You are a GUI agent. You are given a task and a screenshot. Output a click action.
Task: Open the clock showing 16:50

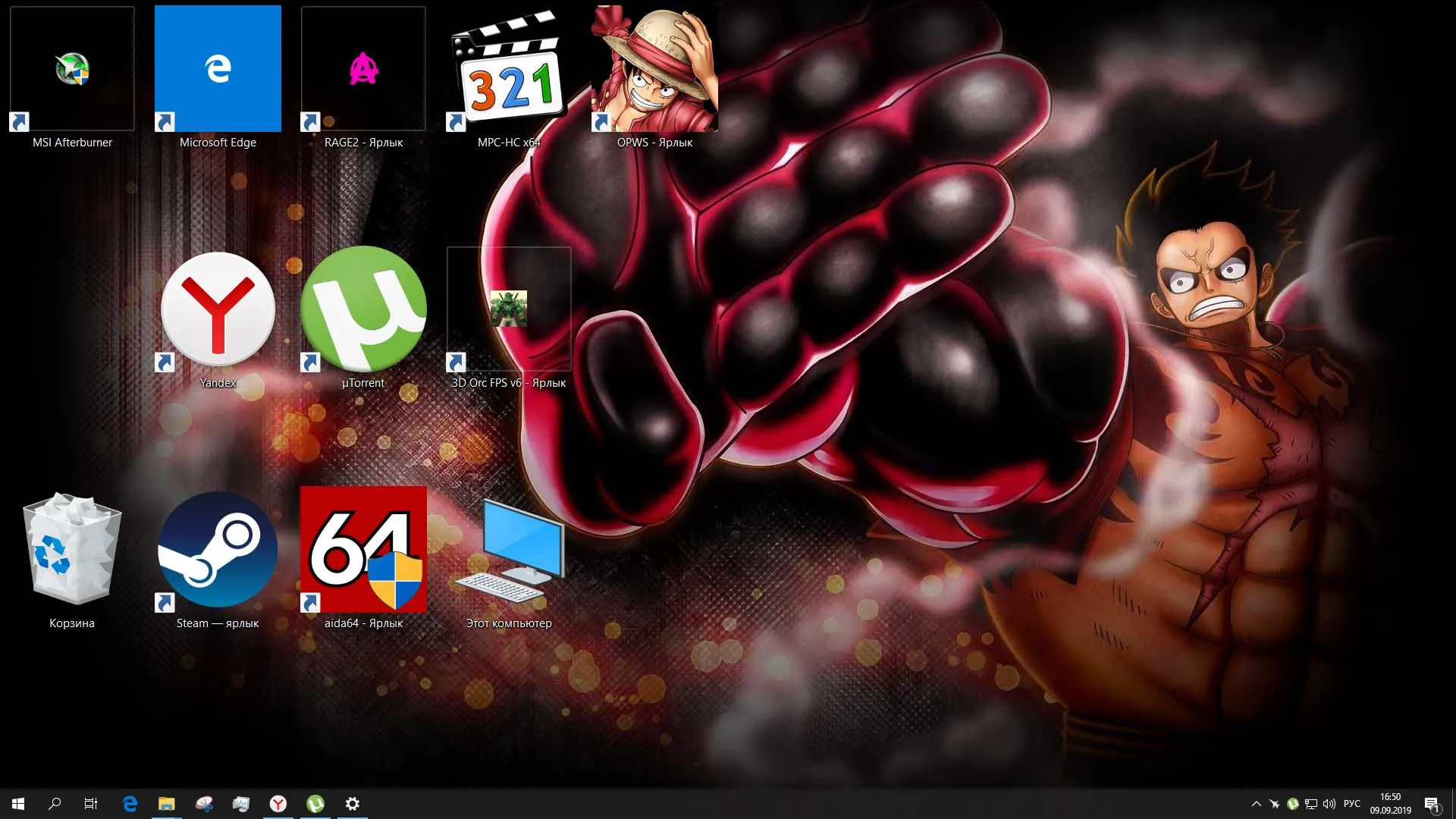pyautogui.click(x=1391, y=804)
